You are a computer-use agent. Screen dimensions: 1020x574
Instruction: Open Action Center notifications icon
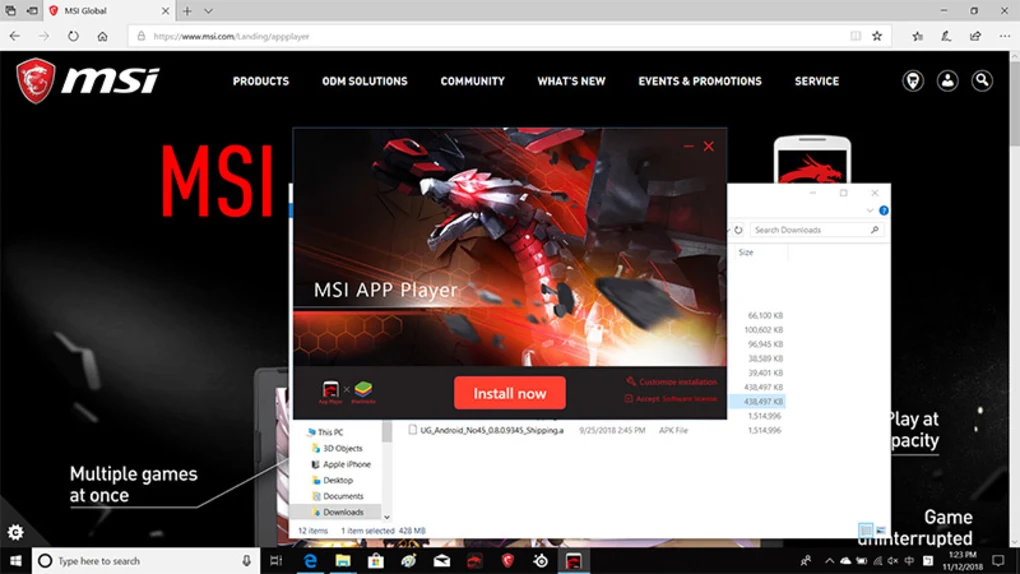999,561
